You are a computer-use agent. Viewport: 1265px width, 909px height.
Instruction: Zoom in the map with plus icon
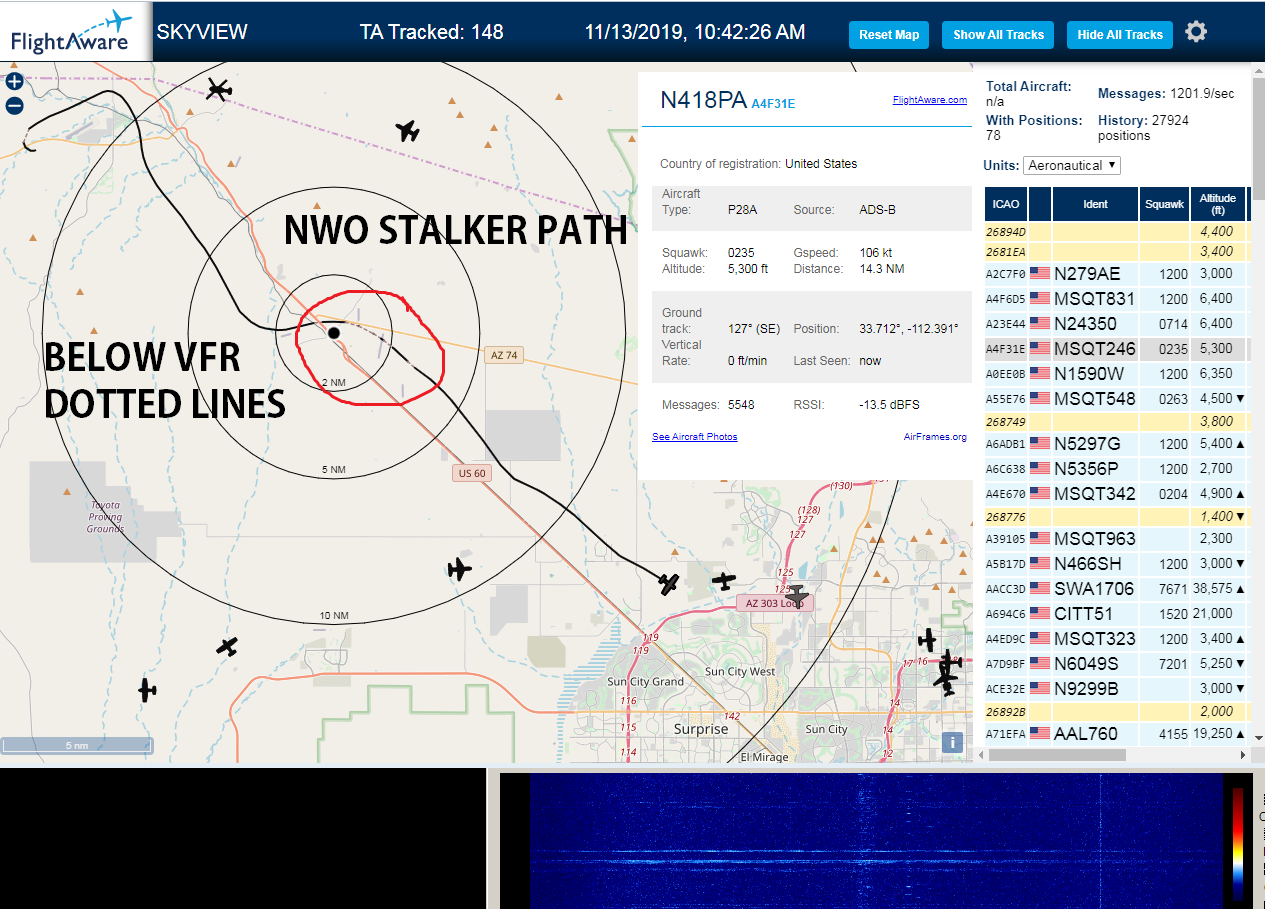tap(14, 82)
